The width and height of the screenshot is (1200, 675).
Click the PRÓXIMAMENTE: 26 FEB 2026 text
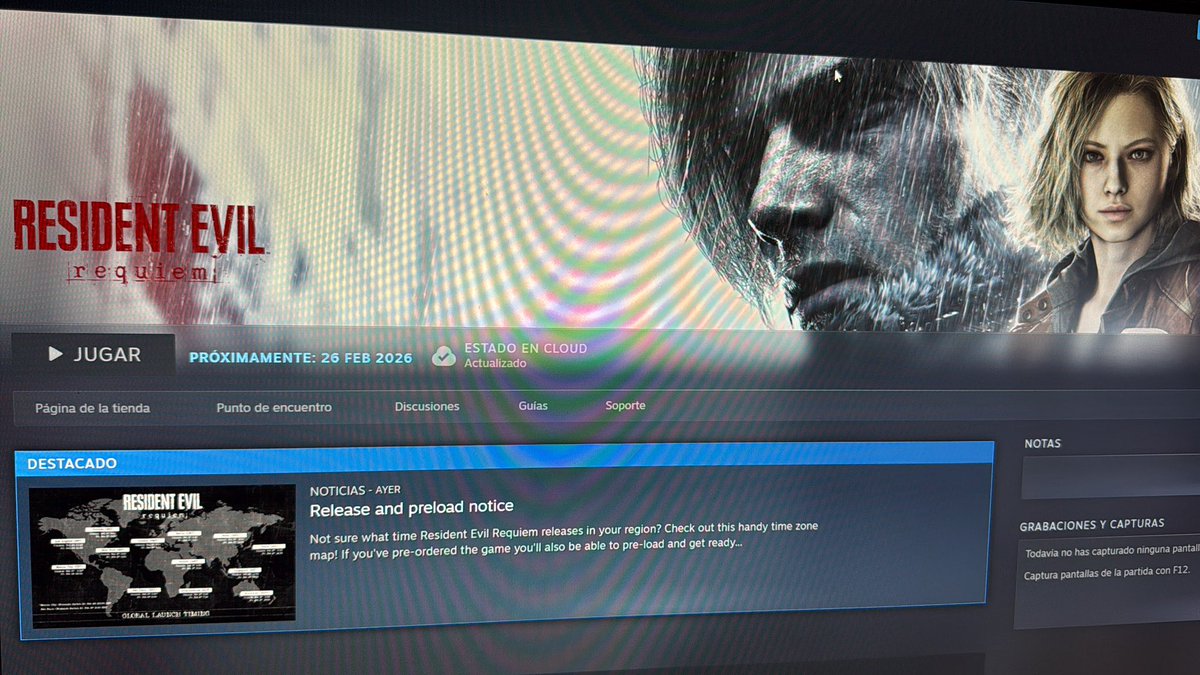coord(300,358)
